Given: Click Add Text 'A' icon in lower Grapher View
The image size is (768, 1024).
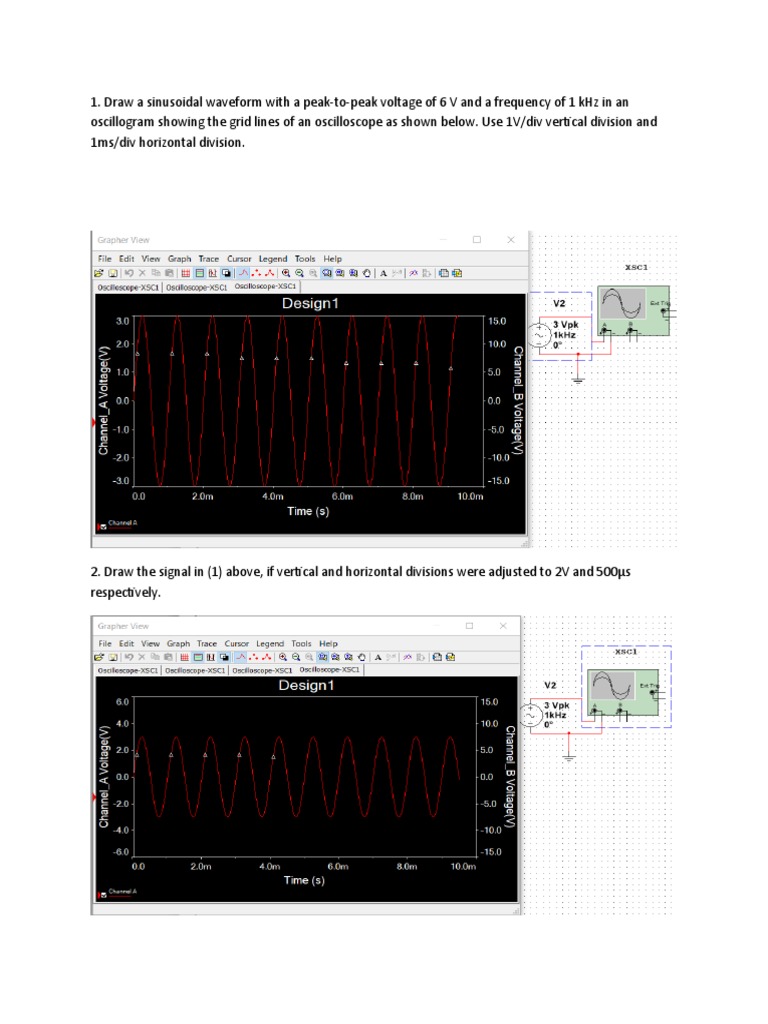Looking at the screenshot, I should coord(377,657).
